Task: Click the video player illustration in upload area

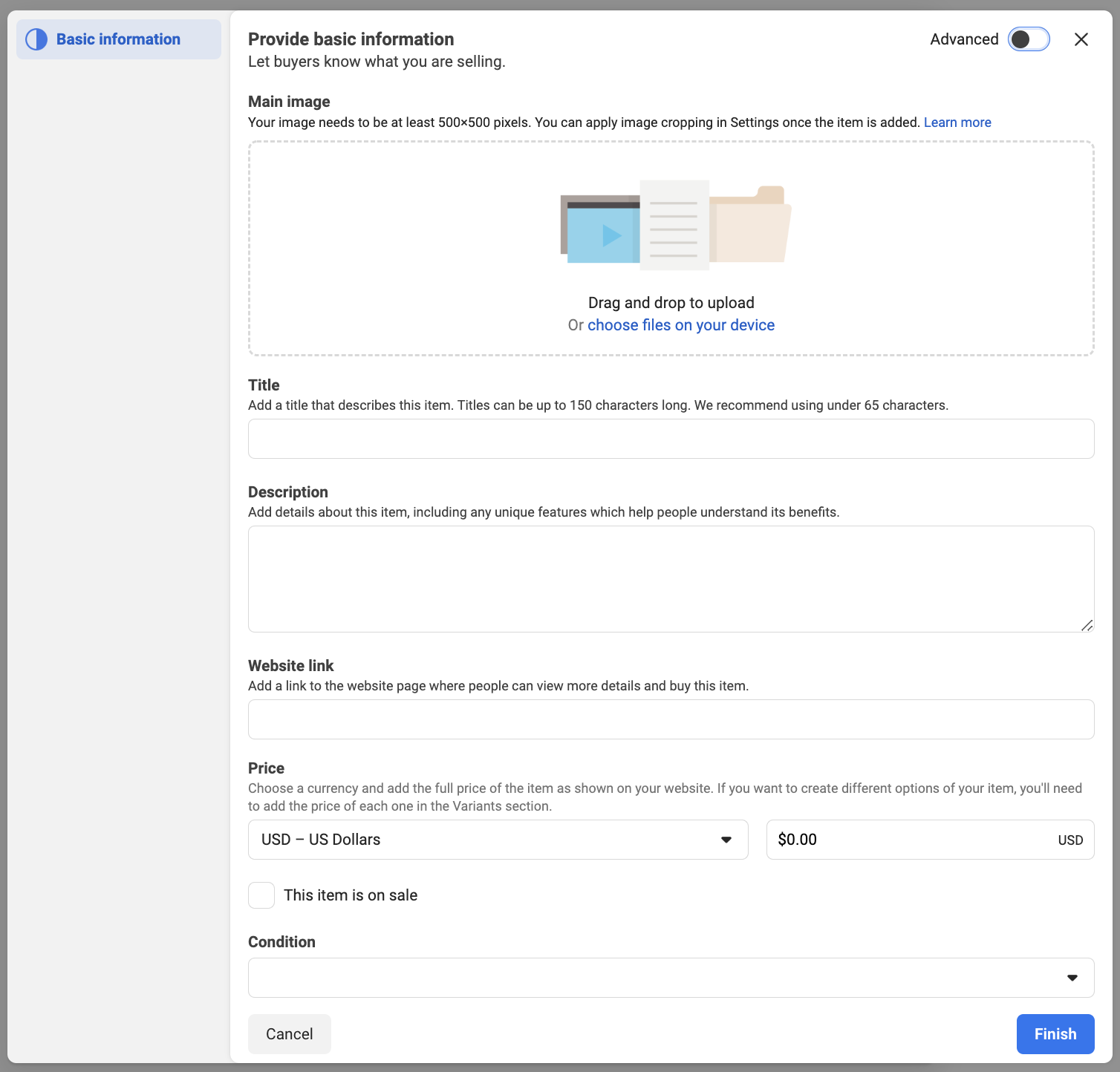Action: point(600,229)
